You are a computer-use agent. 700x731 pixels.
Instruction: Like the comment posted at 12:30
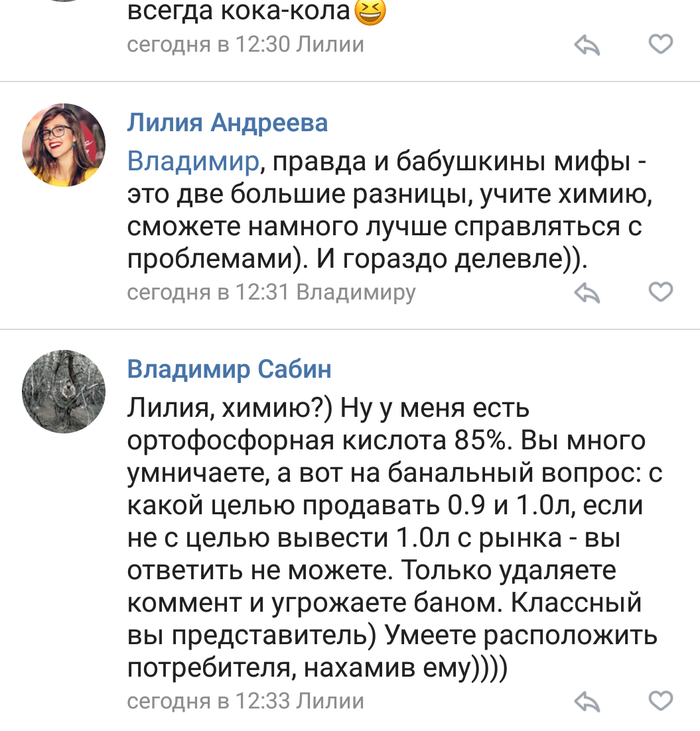click(x=661, y=44)
